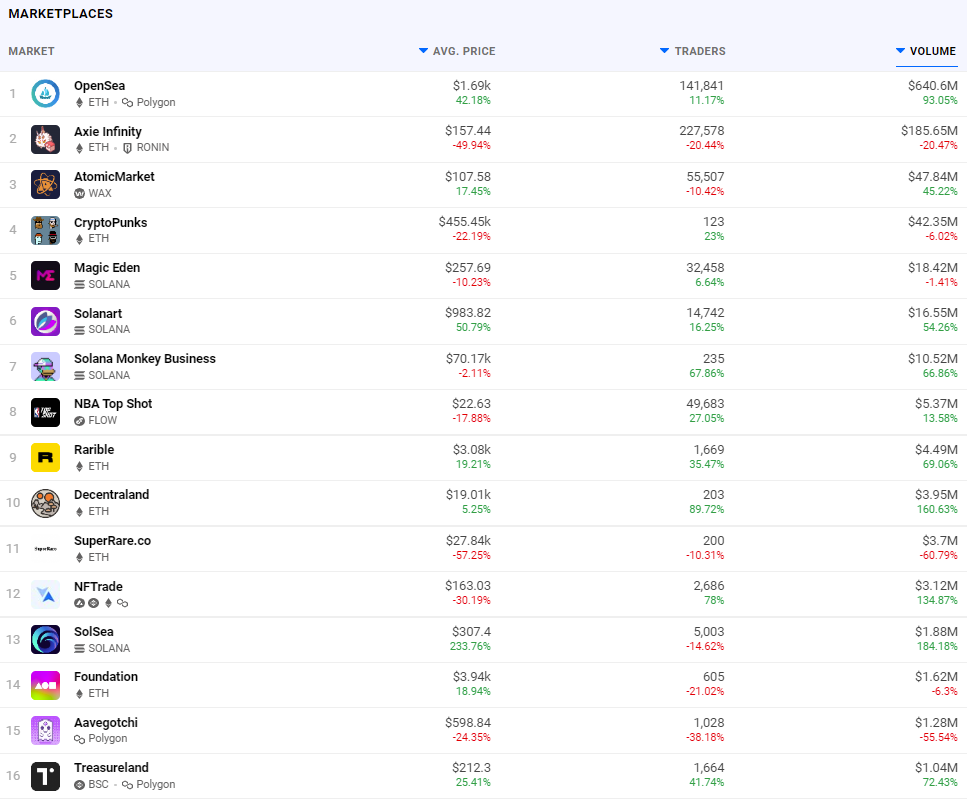Viewport: 967px width, 803px height.
Task: Click the NFTrade marketplace name
Action: point(98,587)
